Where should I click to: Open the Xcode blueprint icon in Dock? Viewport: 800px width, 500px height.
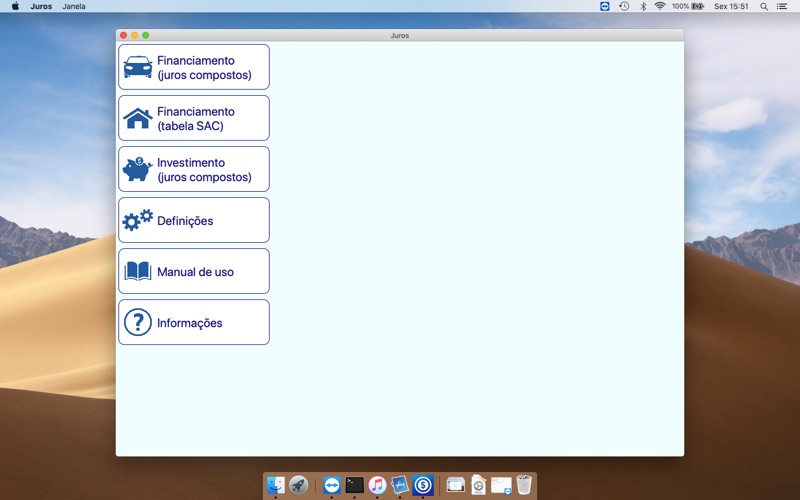click(x=400, y=485)
